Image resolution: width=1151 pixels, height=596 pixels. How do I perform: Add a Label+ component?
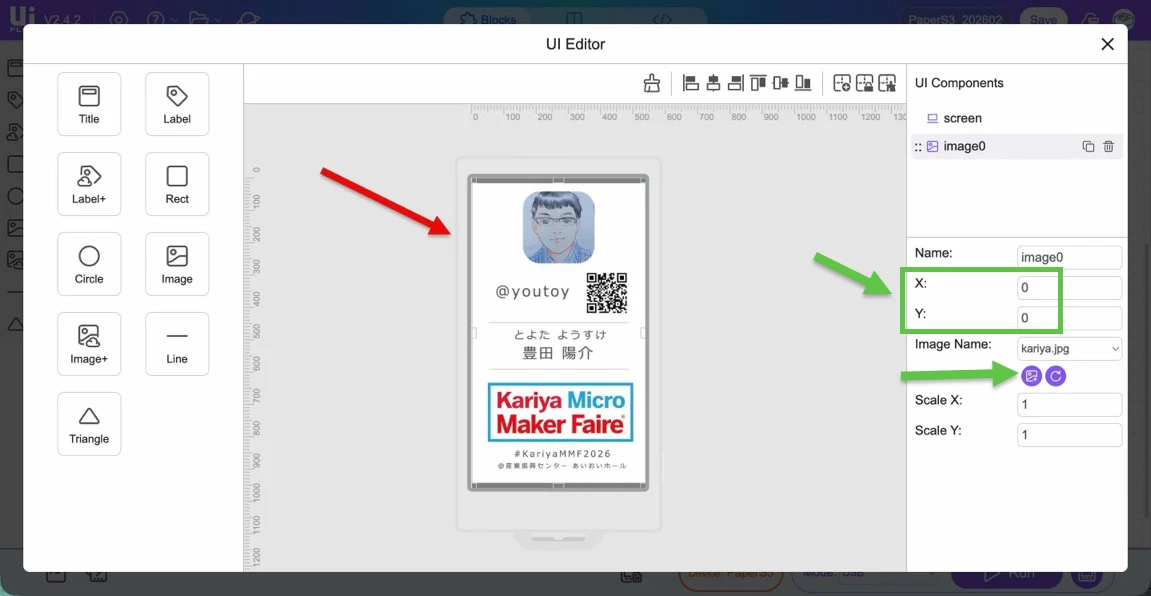click(89, 183)
